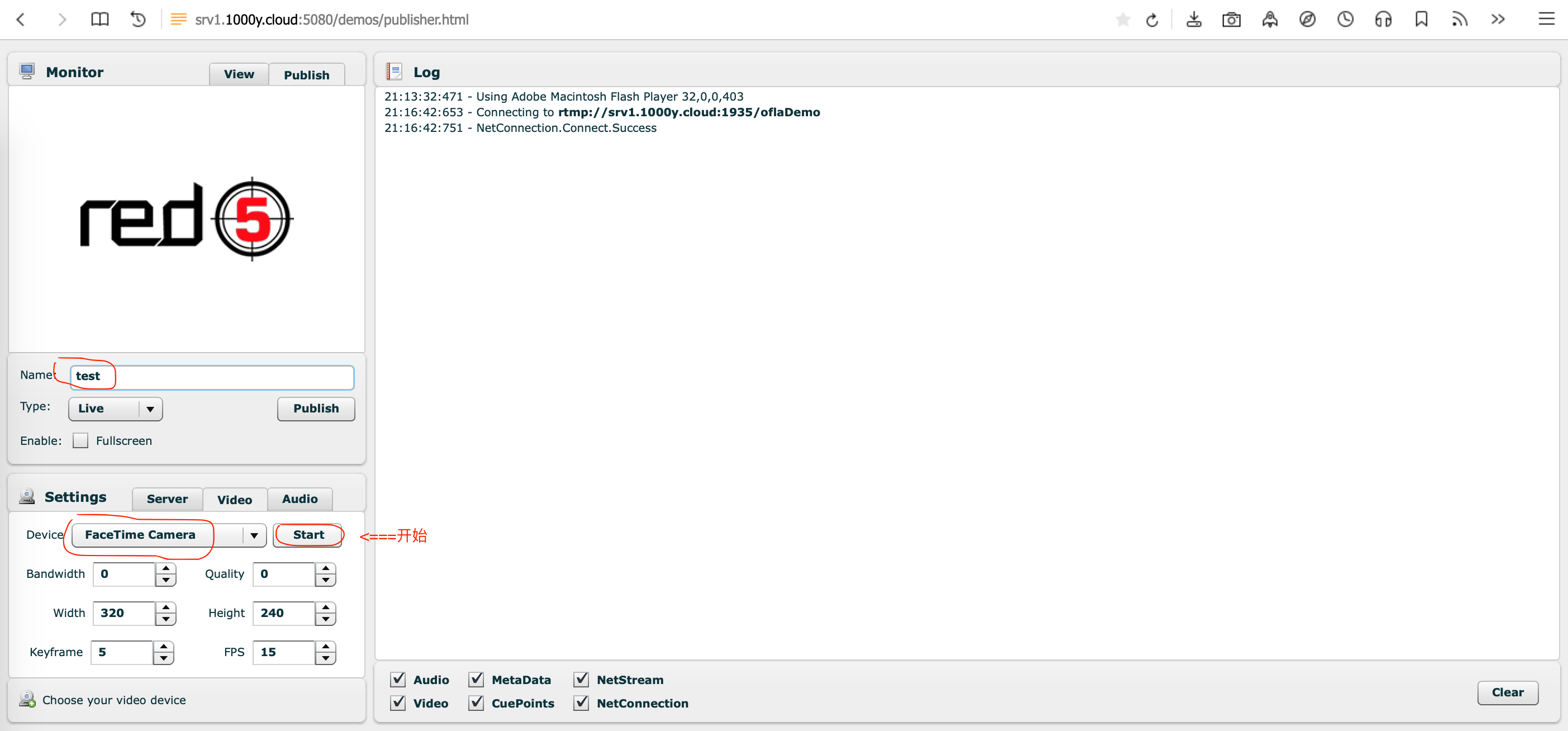Decrease the Quality value
The height and width of the screenshot is (731, 1568).
coord(326,580)
